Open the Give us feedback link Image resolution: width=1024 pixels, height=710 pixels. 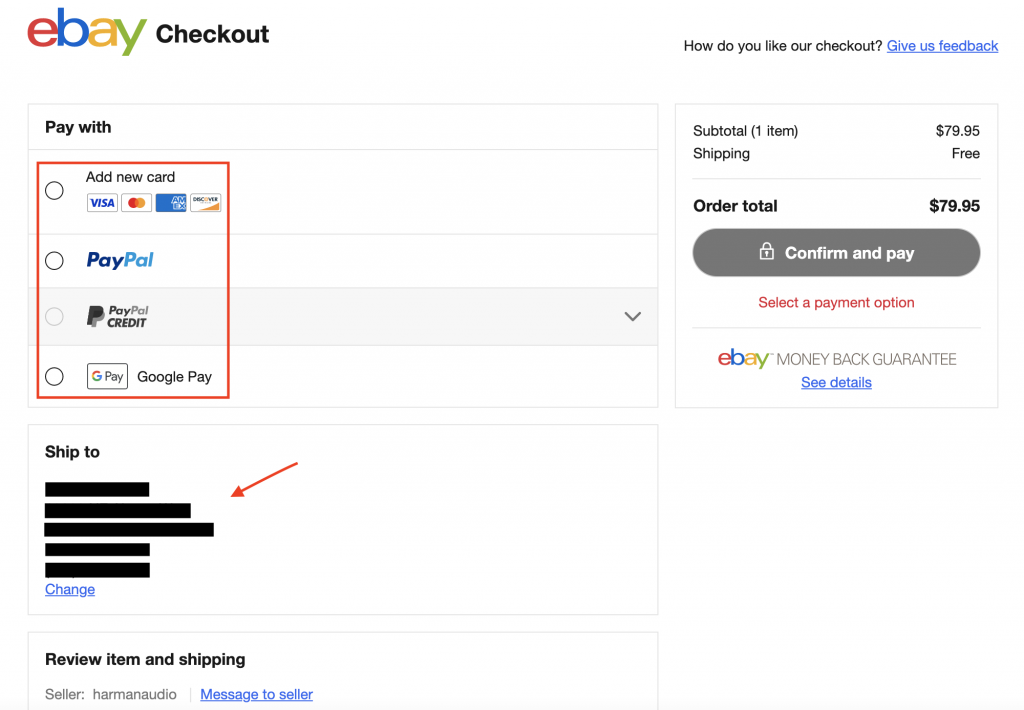point(942,46)
